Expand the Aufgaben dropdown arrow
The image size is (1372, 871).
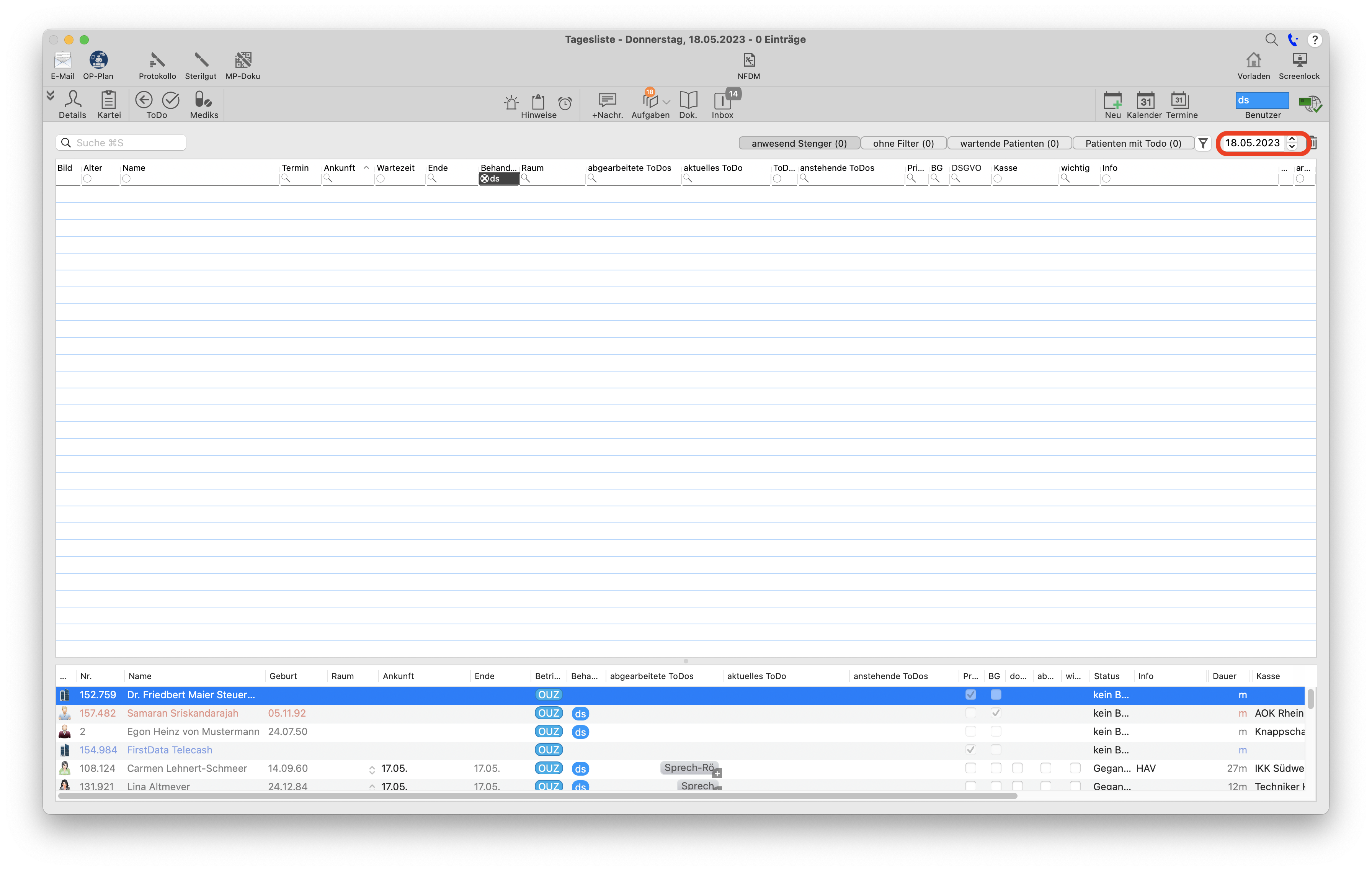click(666, 102)
